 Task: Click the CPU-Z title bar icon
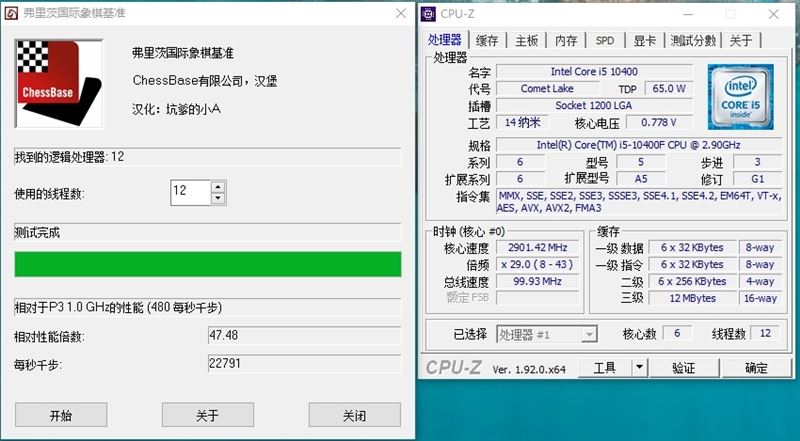428,14
